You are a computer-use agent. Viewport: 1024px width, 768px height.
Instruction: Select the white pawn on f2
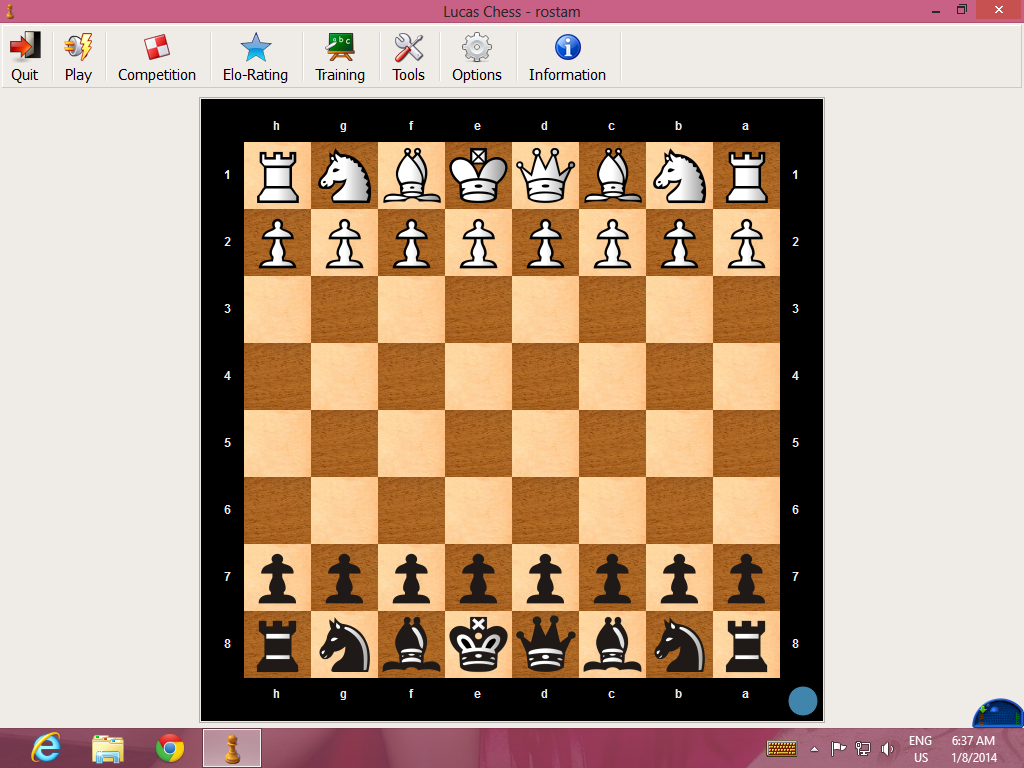point(411,243)
